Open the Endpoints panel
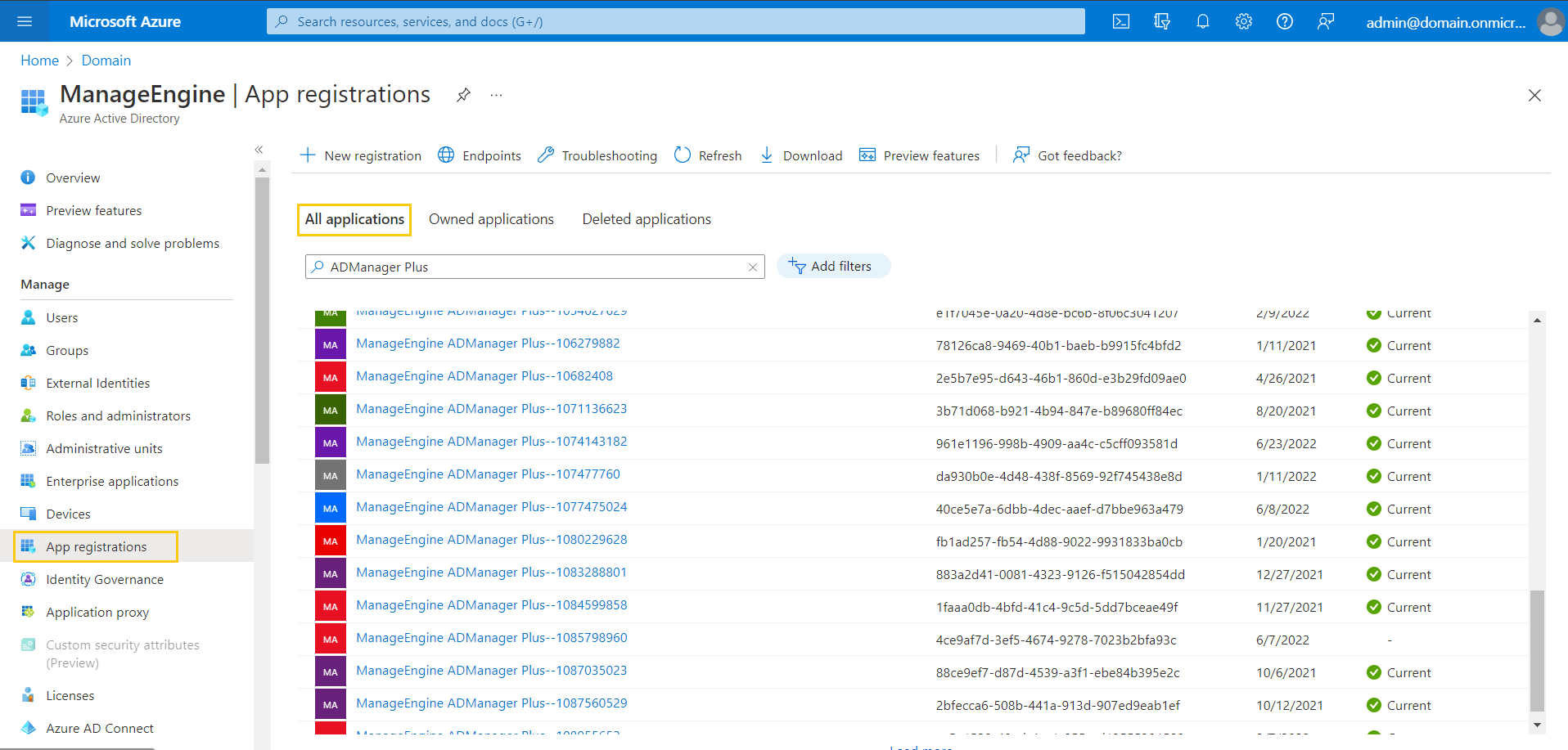This screenshot has height=750, width=1568. coord(479,155)
